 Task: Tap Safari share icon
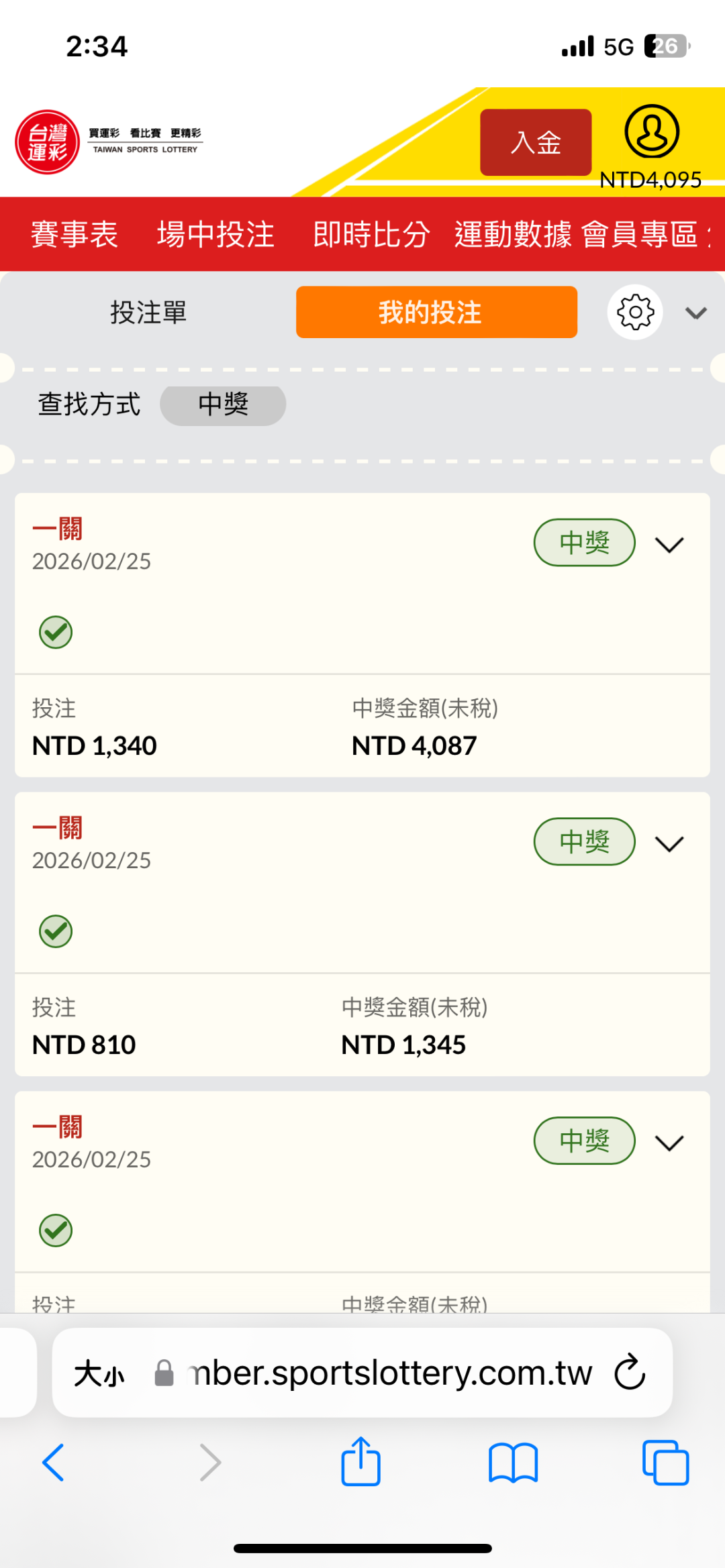[361, 1462]
